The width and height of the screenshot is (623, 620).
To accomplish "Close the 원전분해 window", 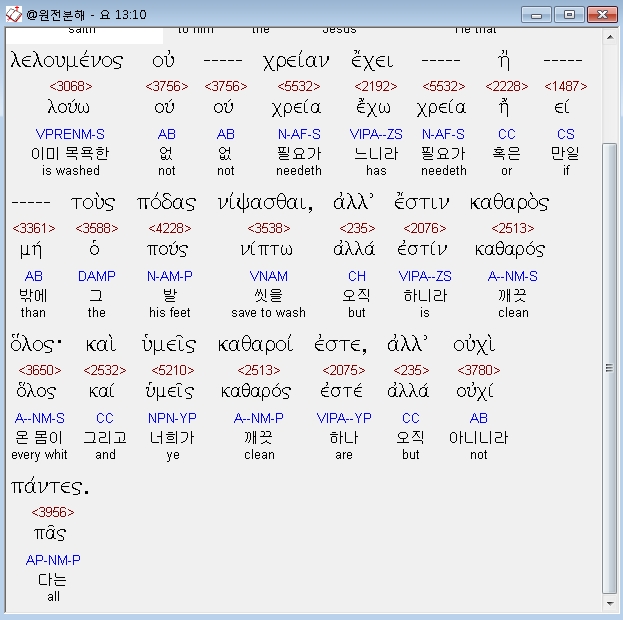I will [x=602, y=15].
